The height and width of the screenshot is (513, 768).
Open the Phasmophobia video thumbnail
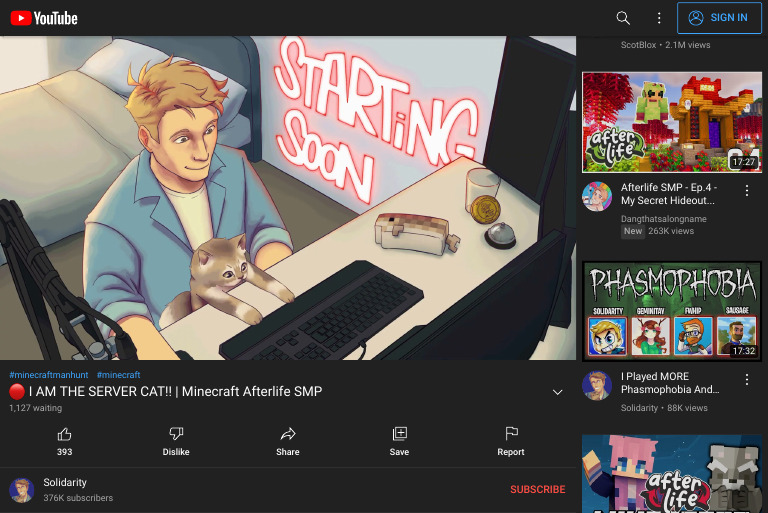672,311
